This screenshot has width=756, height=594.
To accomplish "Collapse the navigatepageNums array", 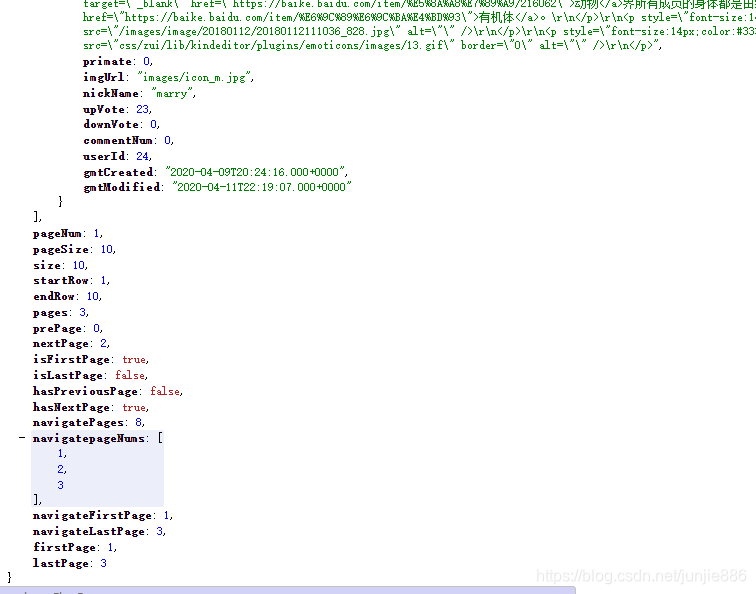I will pyautogui.click(x=22, y=438).
